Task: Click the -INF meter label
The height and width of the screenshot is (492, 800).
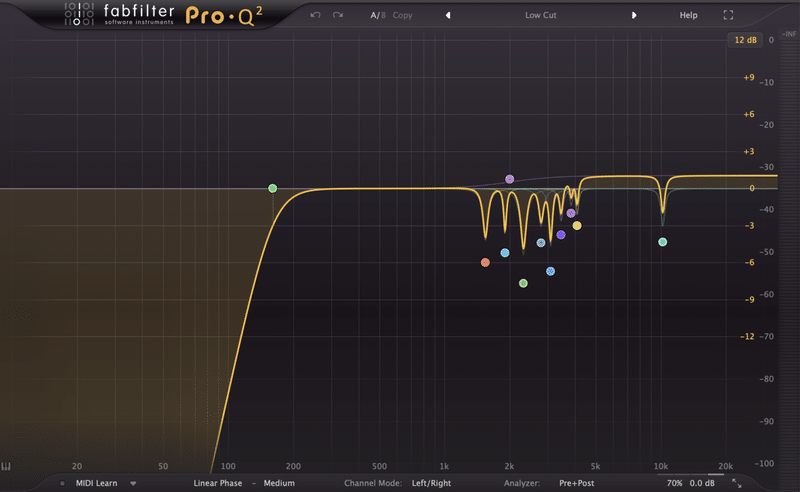Action: [x=789, y=34]
